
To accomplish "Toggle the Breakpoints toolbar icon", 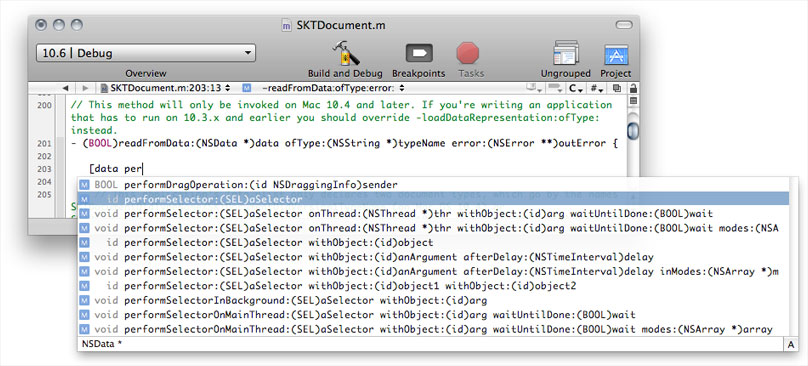I will click(418, 54).
